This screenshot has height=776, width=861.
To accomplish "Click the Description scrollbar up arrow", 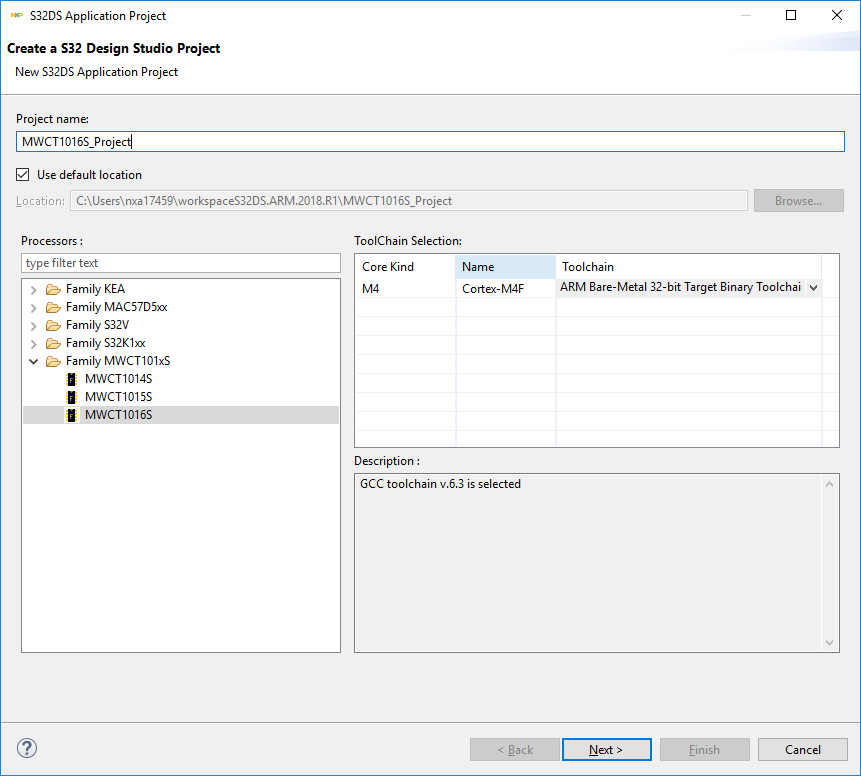I will [829, 484].
